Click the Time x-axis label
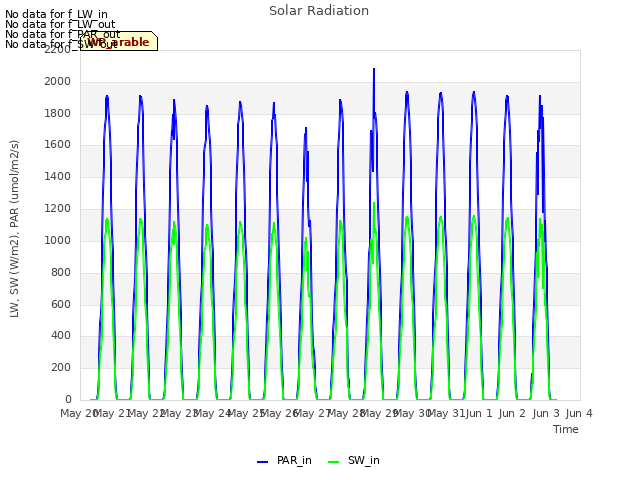The image size is (640, 480). [x=565, y=429]
